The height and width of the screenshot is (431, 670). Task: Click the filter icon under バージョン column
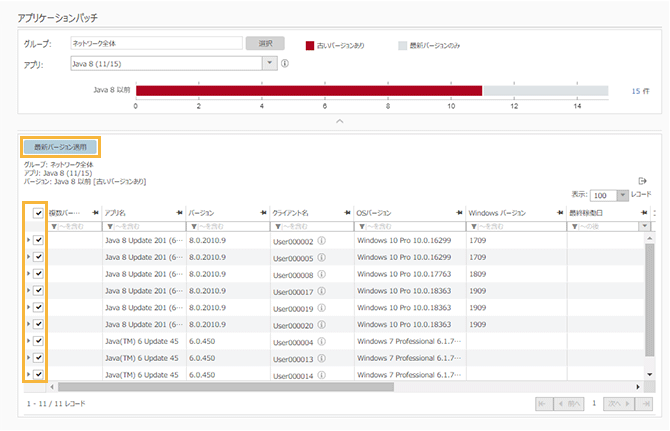(193, 226)
